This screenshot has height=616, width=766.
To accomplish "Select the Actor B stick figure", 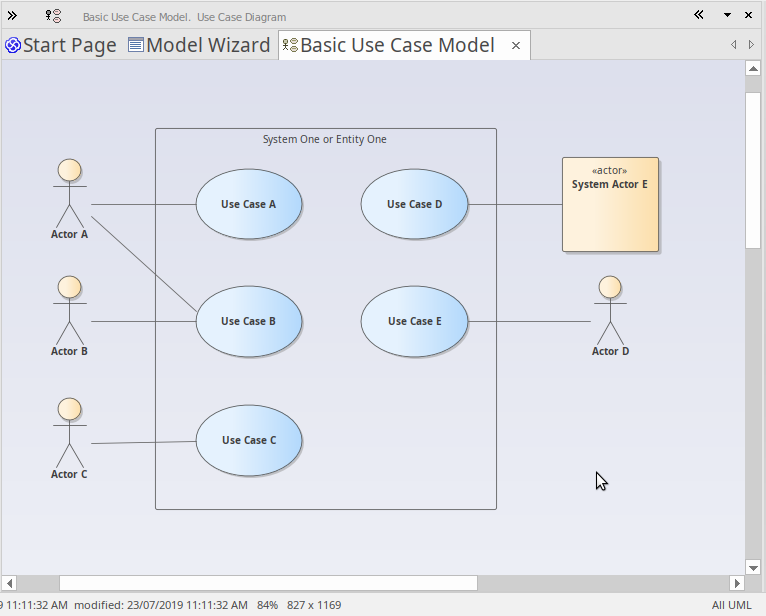I will (x=69, y=310).
